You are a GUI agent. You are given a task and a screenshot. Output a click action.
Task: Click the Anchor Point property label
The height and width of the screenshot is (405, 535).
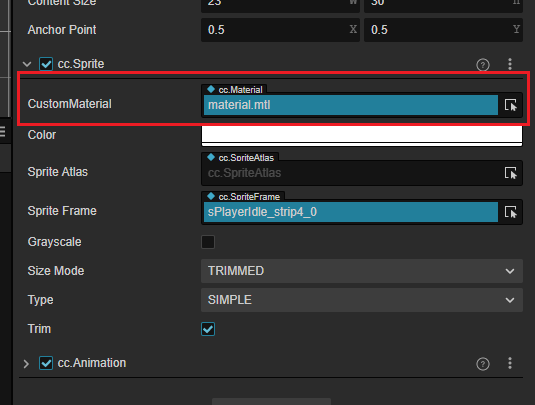tap(62, 30)
